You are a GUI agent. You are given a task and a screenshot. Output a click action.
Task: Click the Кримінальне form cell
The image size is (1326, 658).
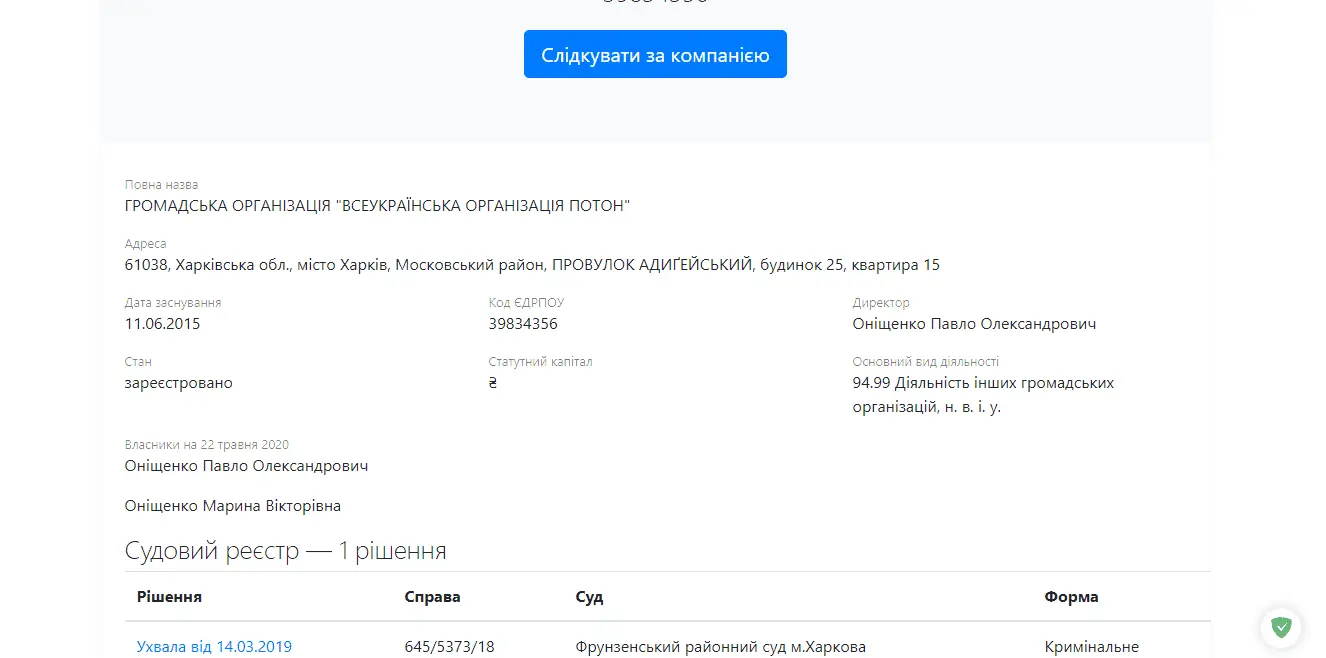point(1091,647)
